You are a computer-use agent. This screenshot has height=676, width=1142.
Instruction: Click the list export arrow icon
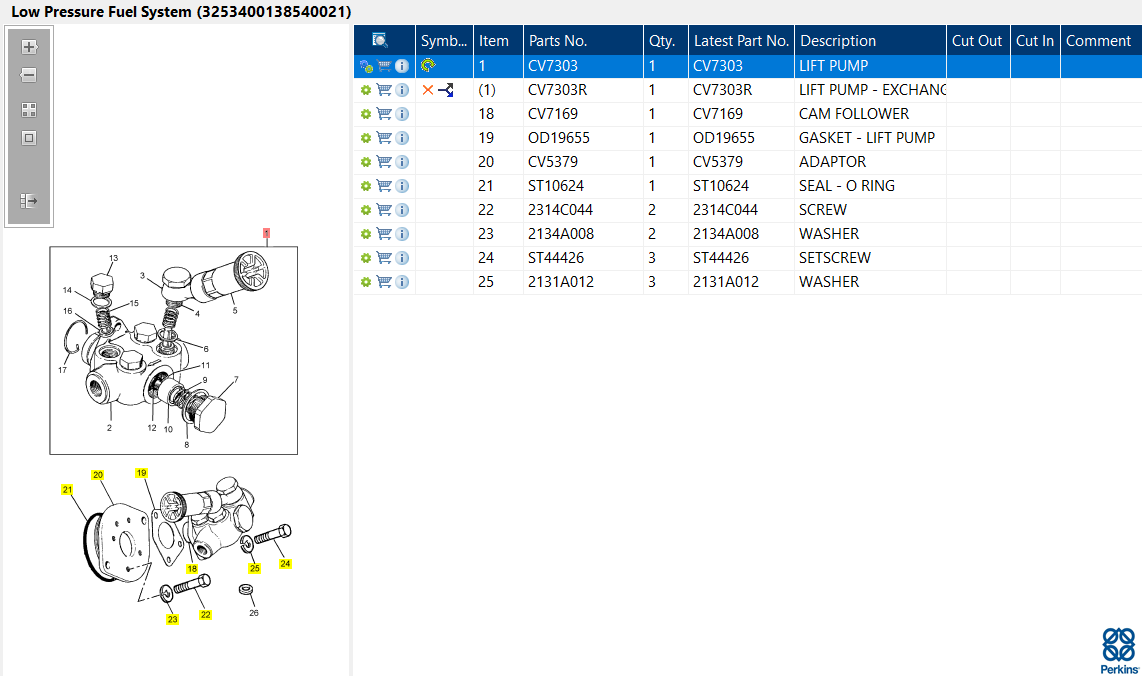(29, 201)
